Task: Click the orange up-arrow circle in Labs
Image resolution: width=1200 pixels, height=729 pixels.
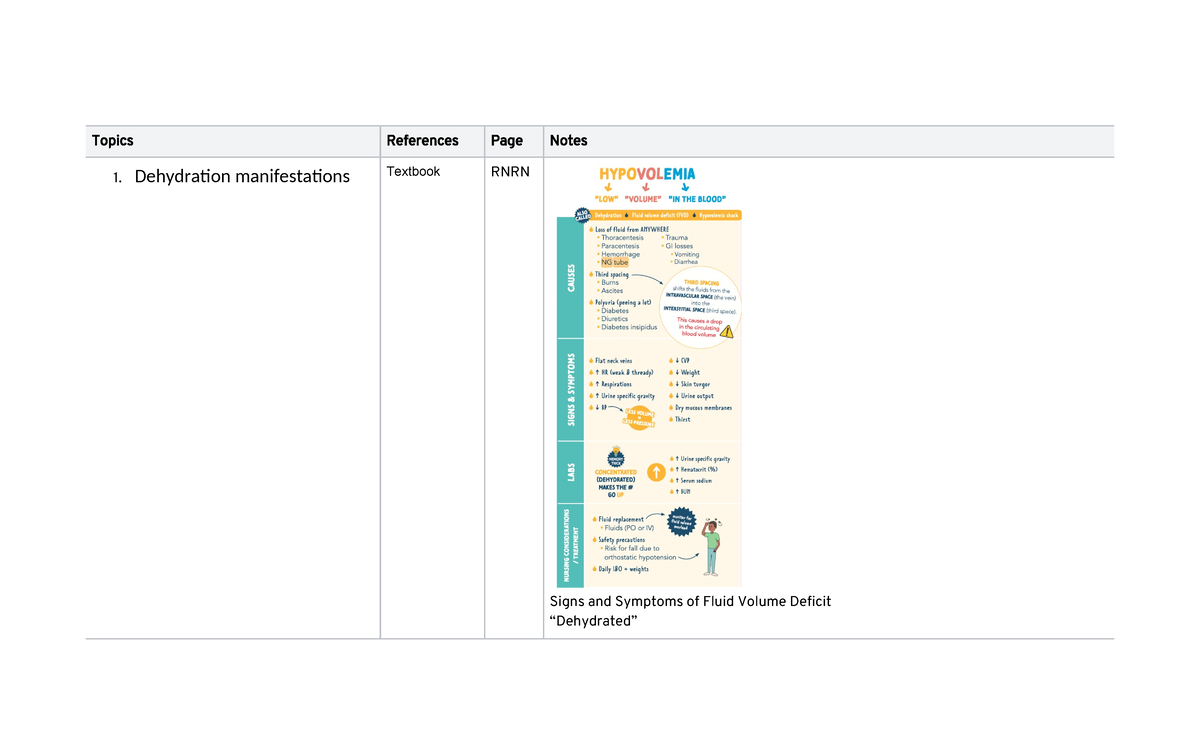Action: [x=656, y=472]
